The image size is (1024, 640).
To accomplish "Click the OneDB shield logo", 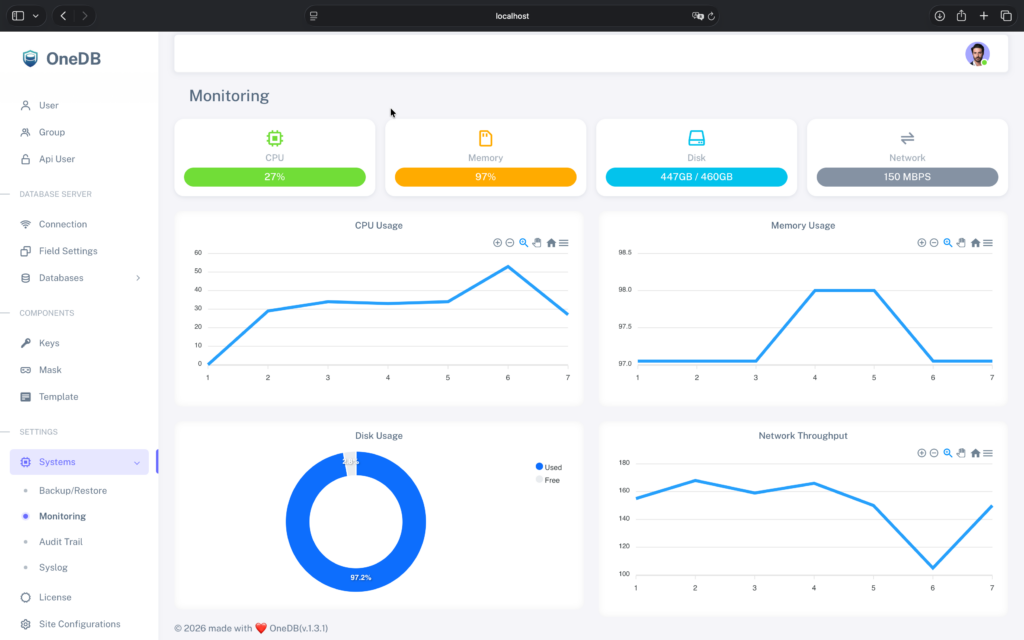I will (30, 58).
